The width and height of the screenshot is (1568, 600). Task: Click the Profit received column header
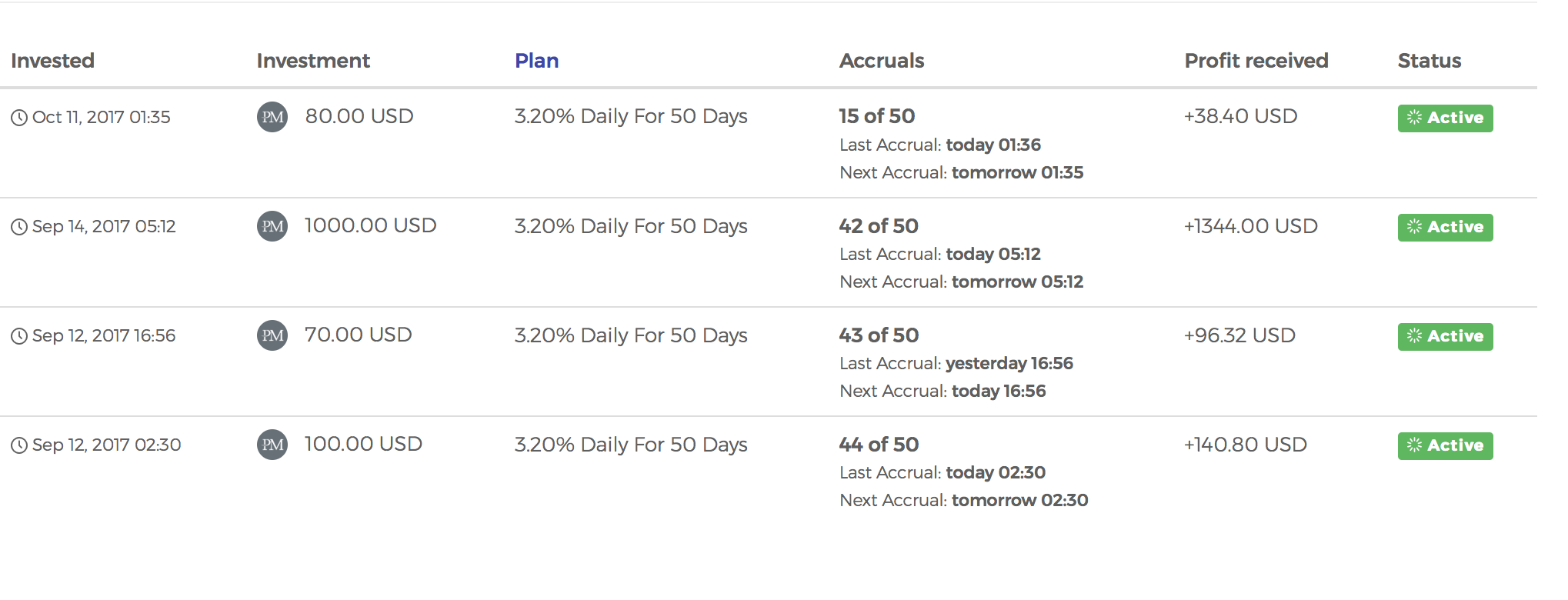(1256, 61)
